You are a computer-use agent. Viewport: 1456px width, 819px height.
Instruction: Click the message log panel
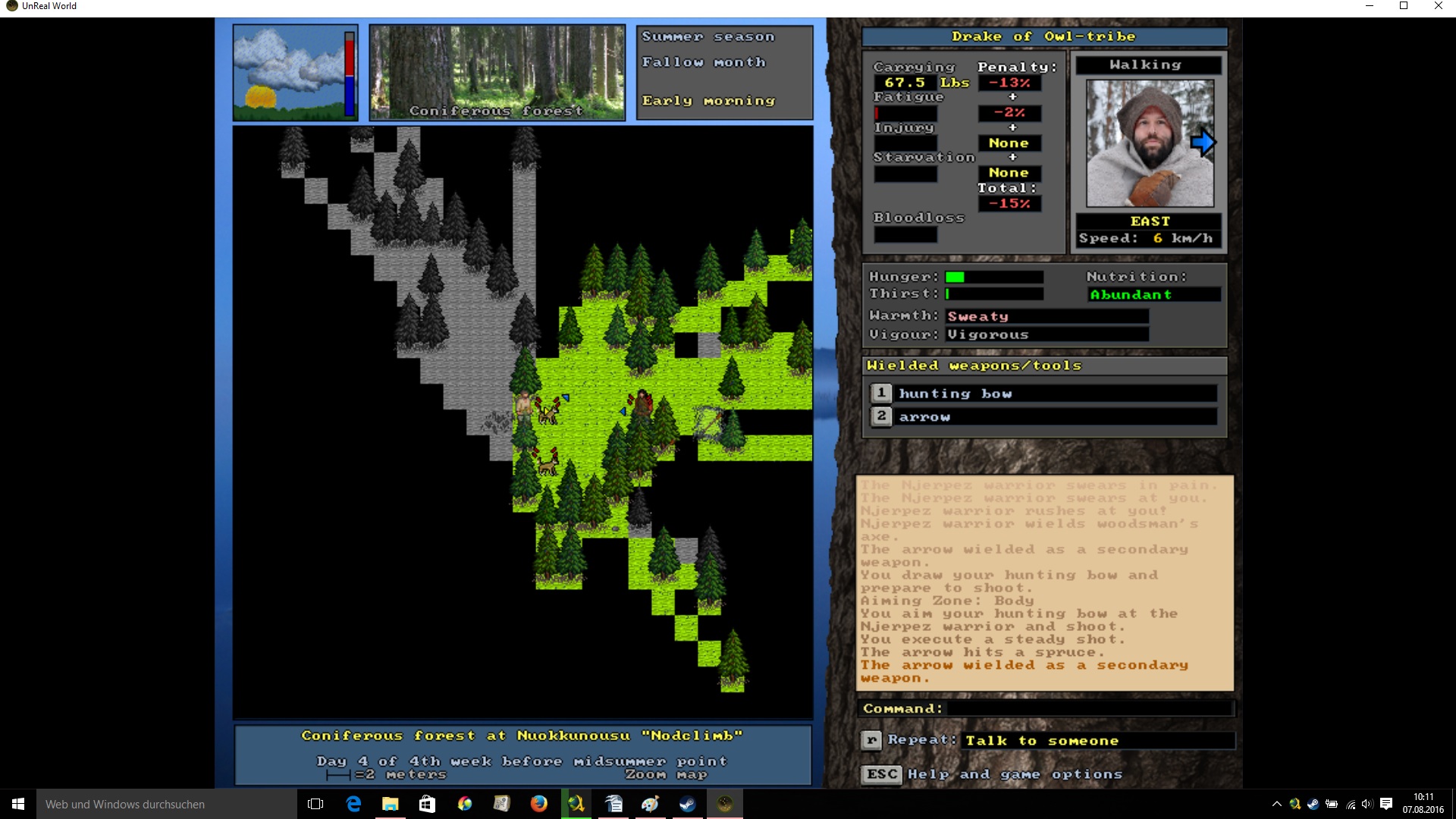[1044, 582]
